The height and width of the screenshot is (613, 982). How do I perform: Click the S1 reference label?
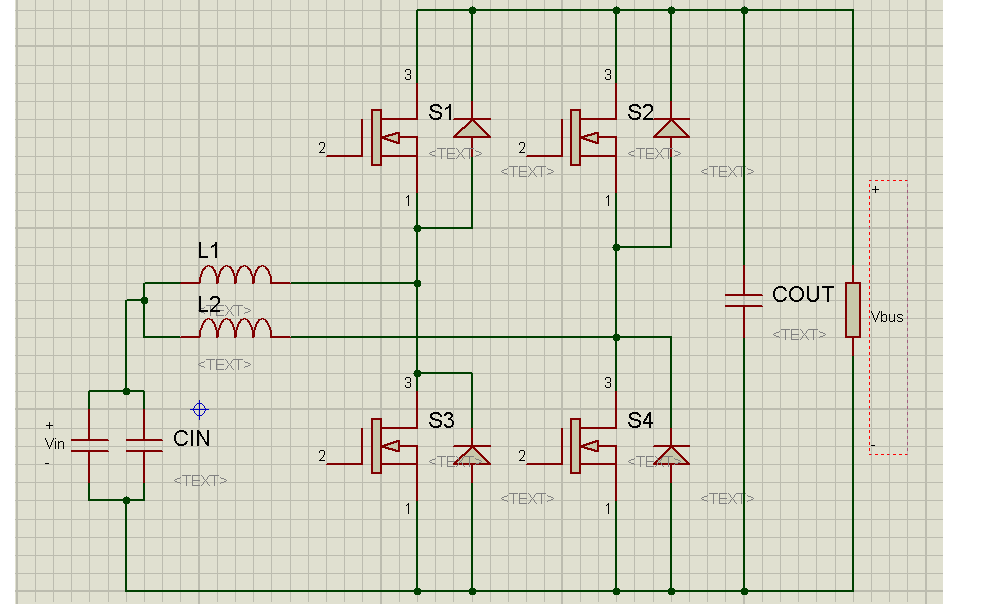click(441, 113)
